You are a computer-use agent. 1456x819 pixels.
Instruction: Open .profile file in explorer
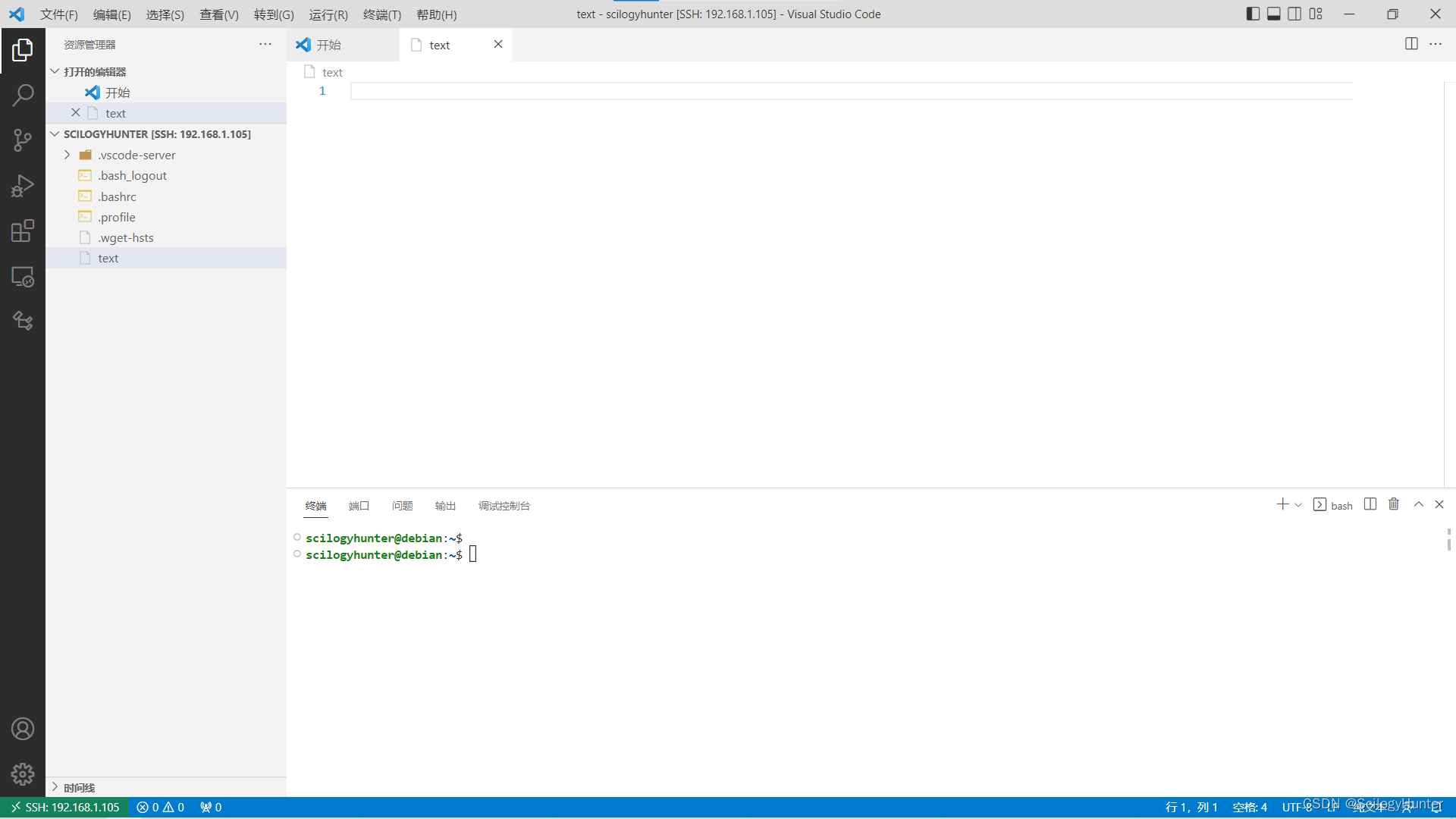click(x=166, y=217)
